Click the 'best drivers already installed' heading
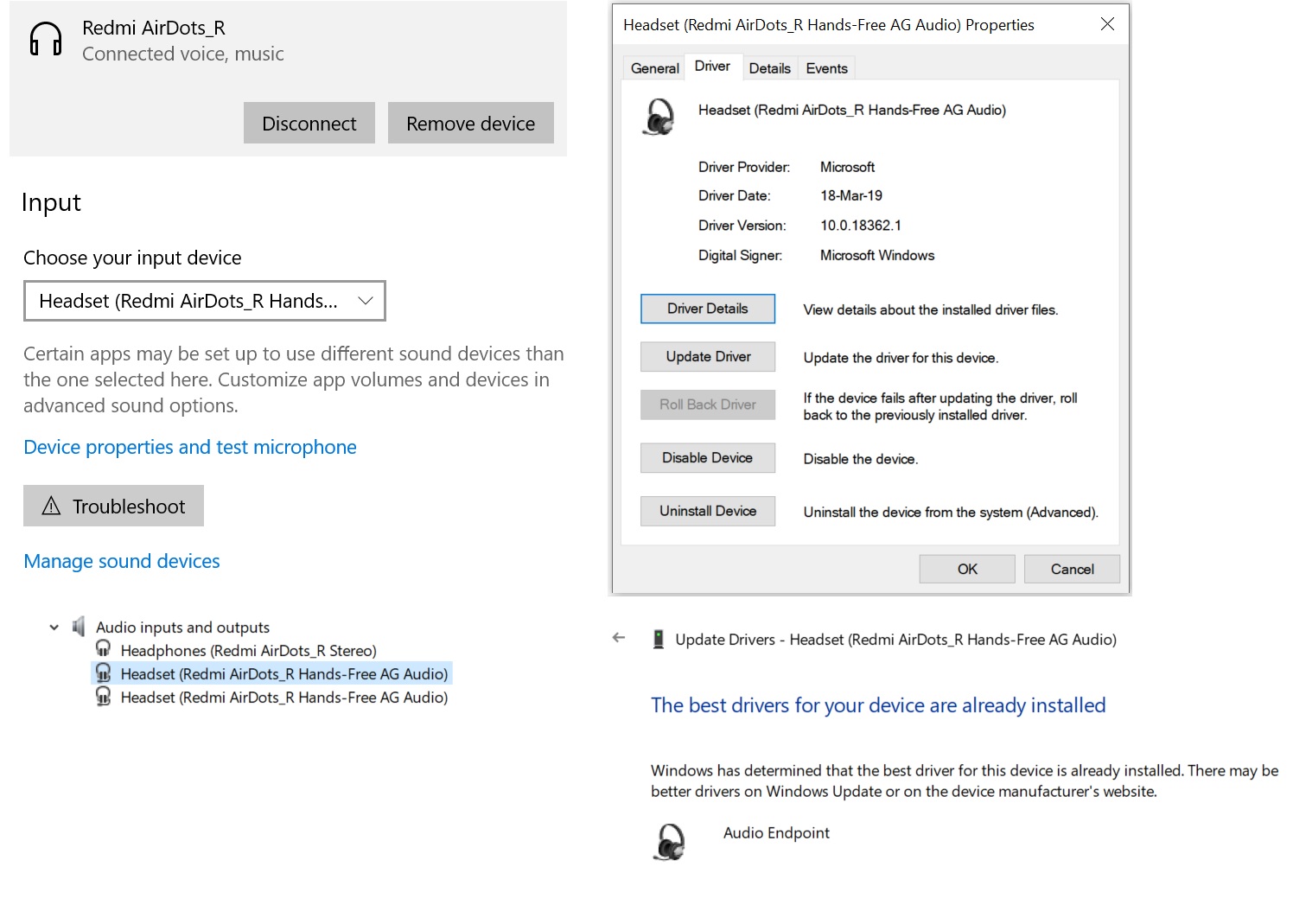This screenshot has height=924, width=1293. (878, 705)
